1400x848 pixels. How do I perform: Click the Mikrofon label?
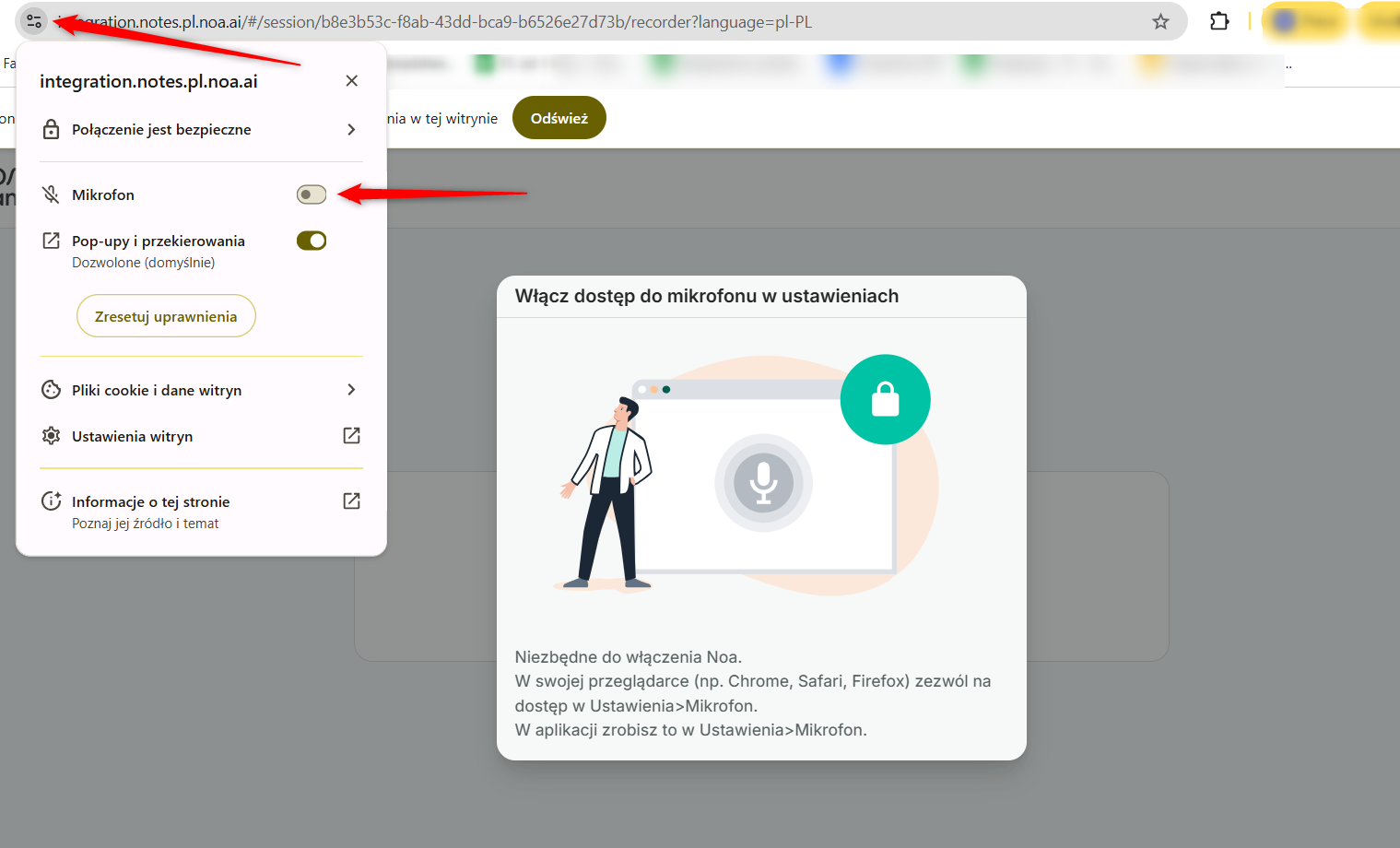[103, 194]
